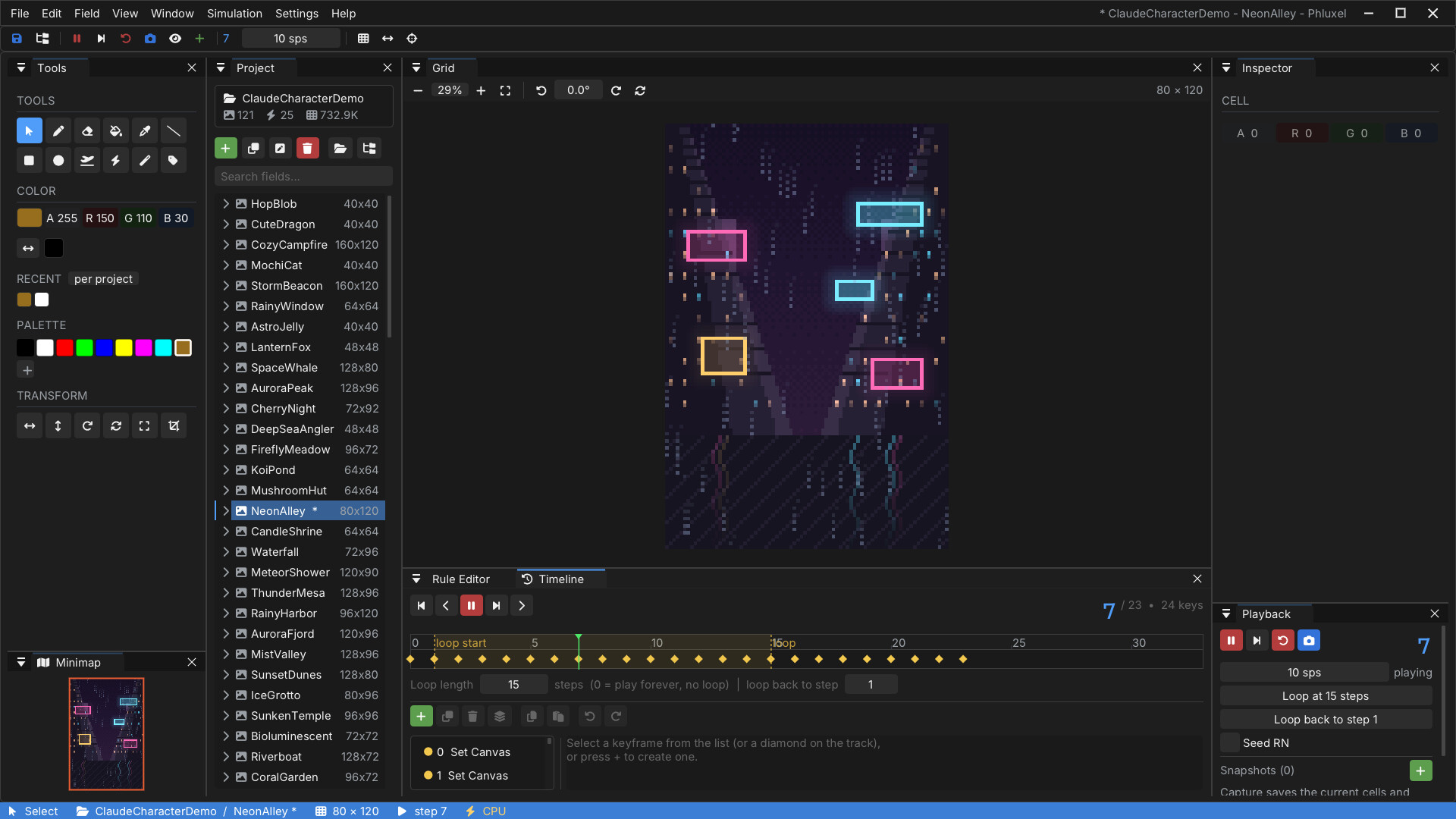The image size is (1456, 819).
Task: Click the fit-to-view icon in Grid
Action: click(505, 90)
